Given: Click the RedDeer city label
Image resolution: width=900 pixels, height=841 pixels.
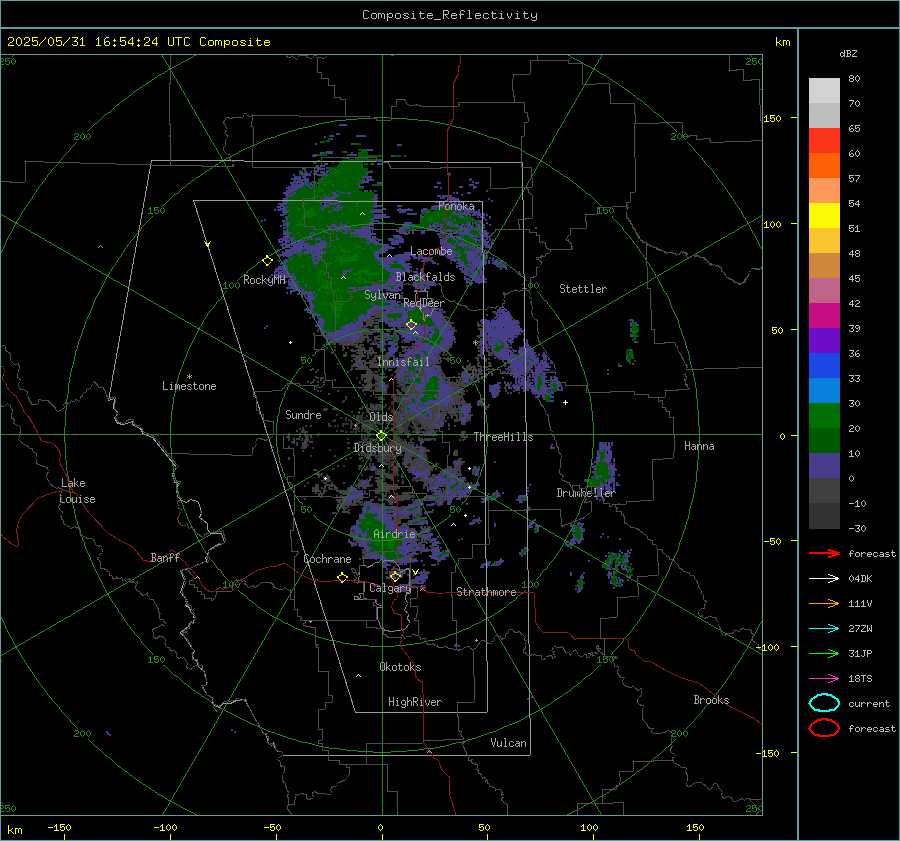Looking at the screenshot, I should (x=424, y=303).
